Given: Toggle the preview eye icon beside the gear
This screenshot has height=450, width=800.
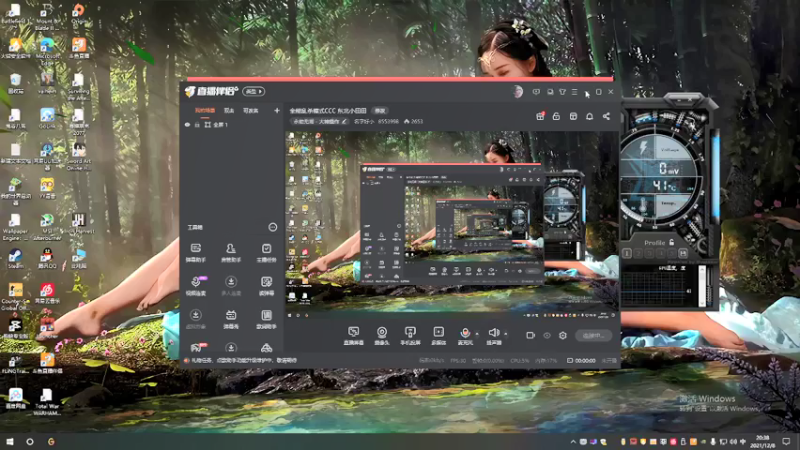Looking at the screenshot, I should [x=546, y=335].
